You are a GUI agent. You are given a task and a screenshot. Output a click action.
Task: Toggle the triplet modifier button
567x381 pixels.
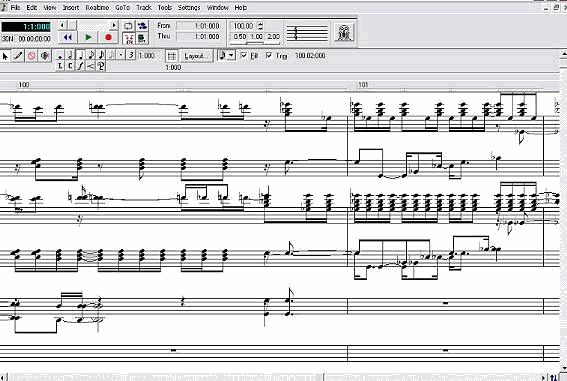[x=131, y=55]
